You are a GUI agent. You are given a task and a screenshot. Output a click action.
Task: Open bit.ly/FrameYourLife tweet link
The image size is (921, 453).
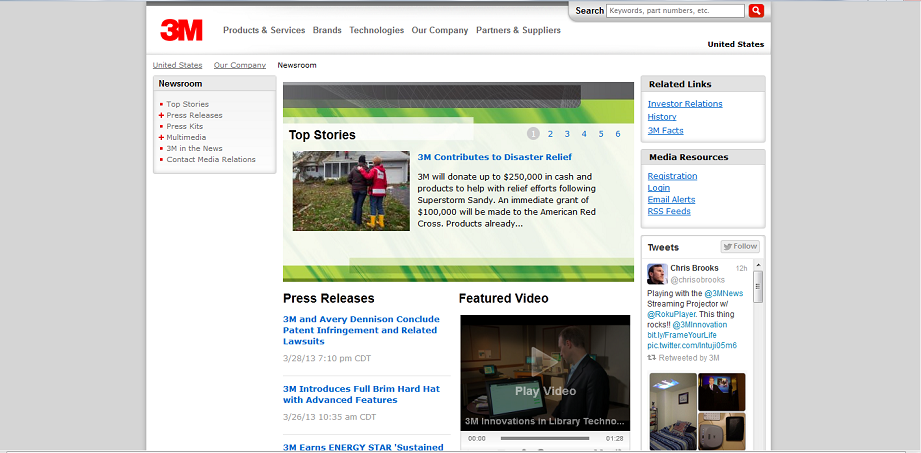[x=682, y=335]
